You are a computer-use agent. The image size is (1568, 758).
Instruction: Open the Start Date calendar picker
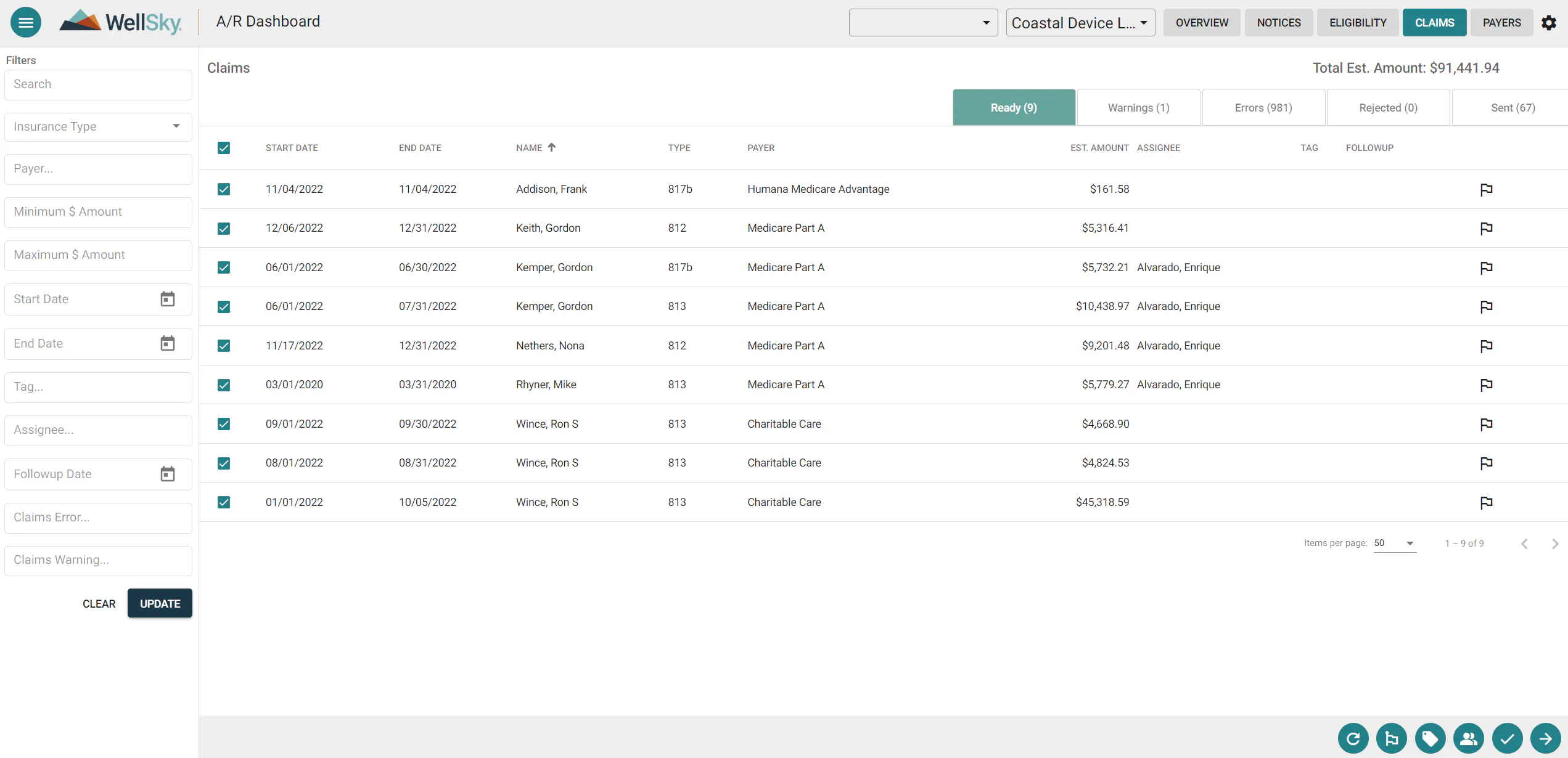click(x=168, y=299)
